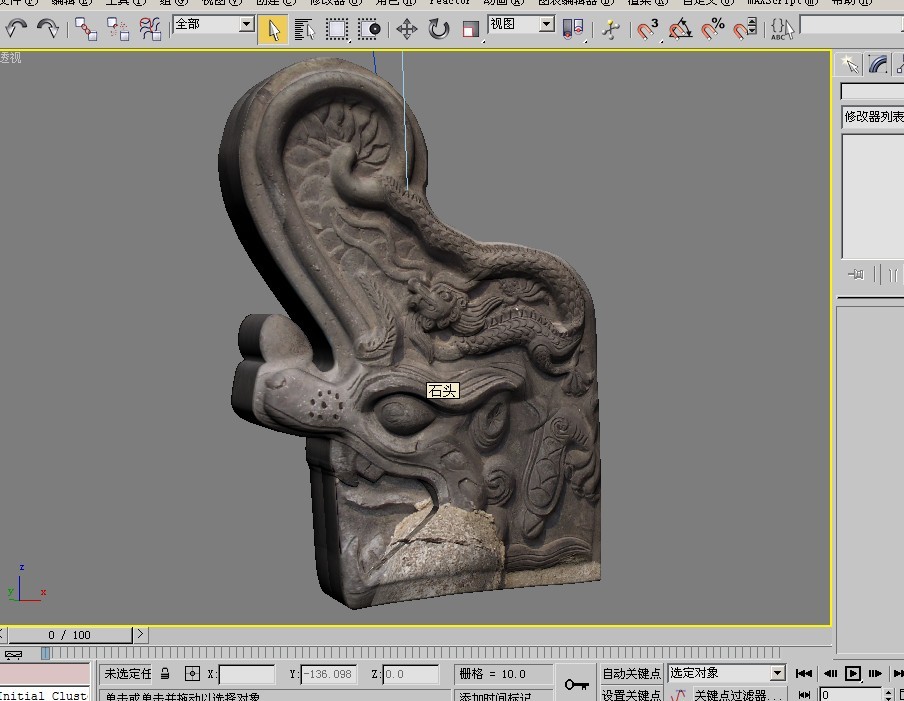This screenshot has width=904, height=701.
Task: Switch to the Modify panel tab
Action: [x=879, y=65]
